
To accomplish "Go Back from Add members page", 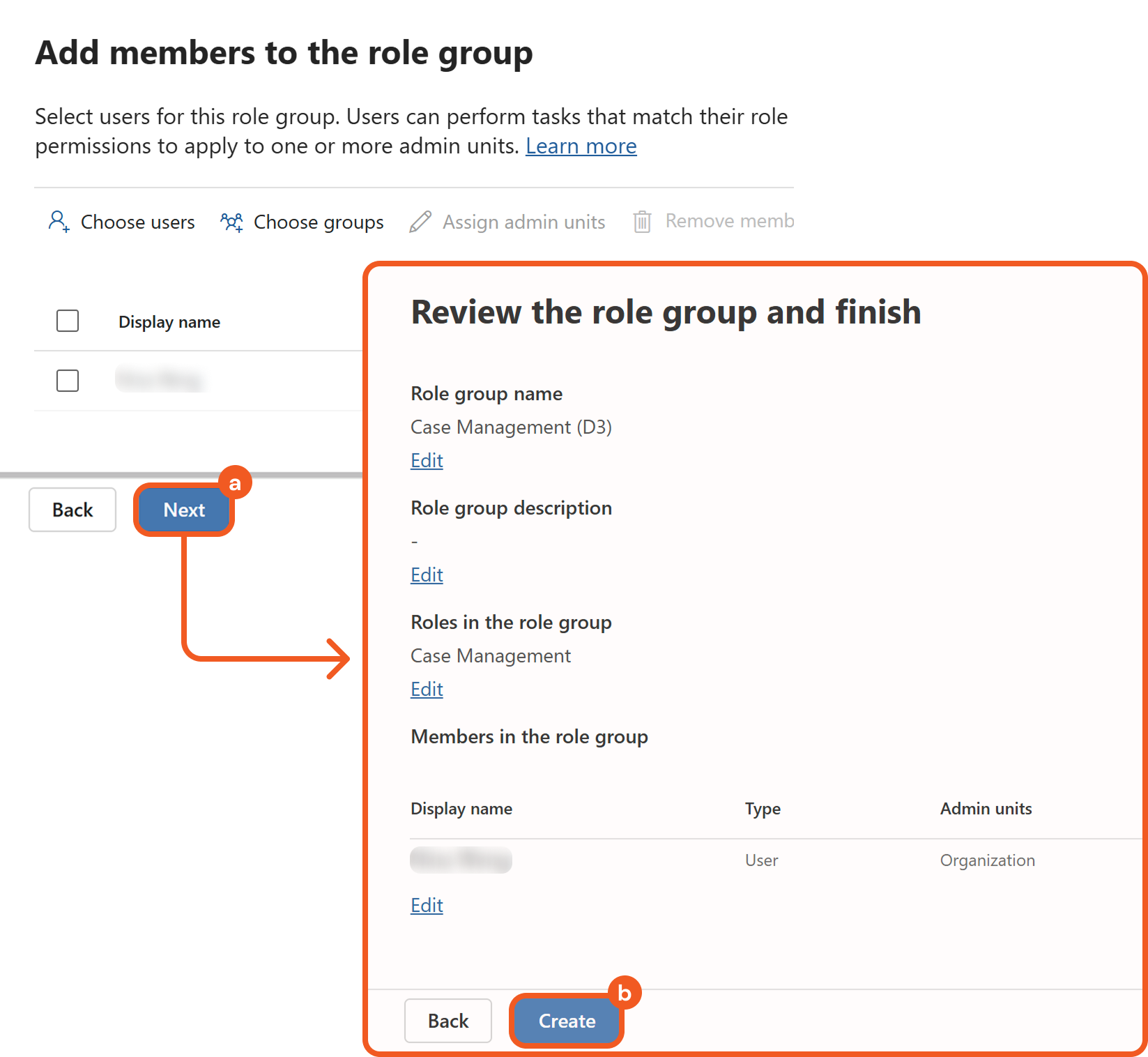I will tap(72, 510).
